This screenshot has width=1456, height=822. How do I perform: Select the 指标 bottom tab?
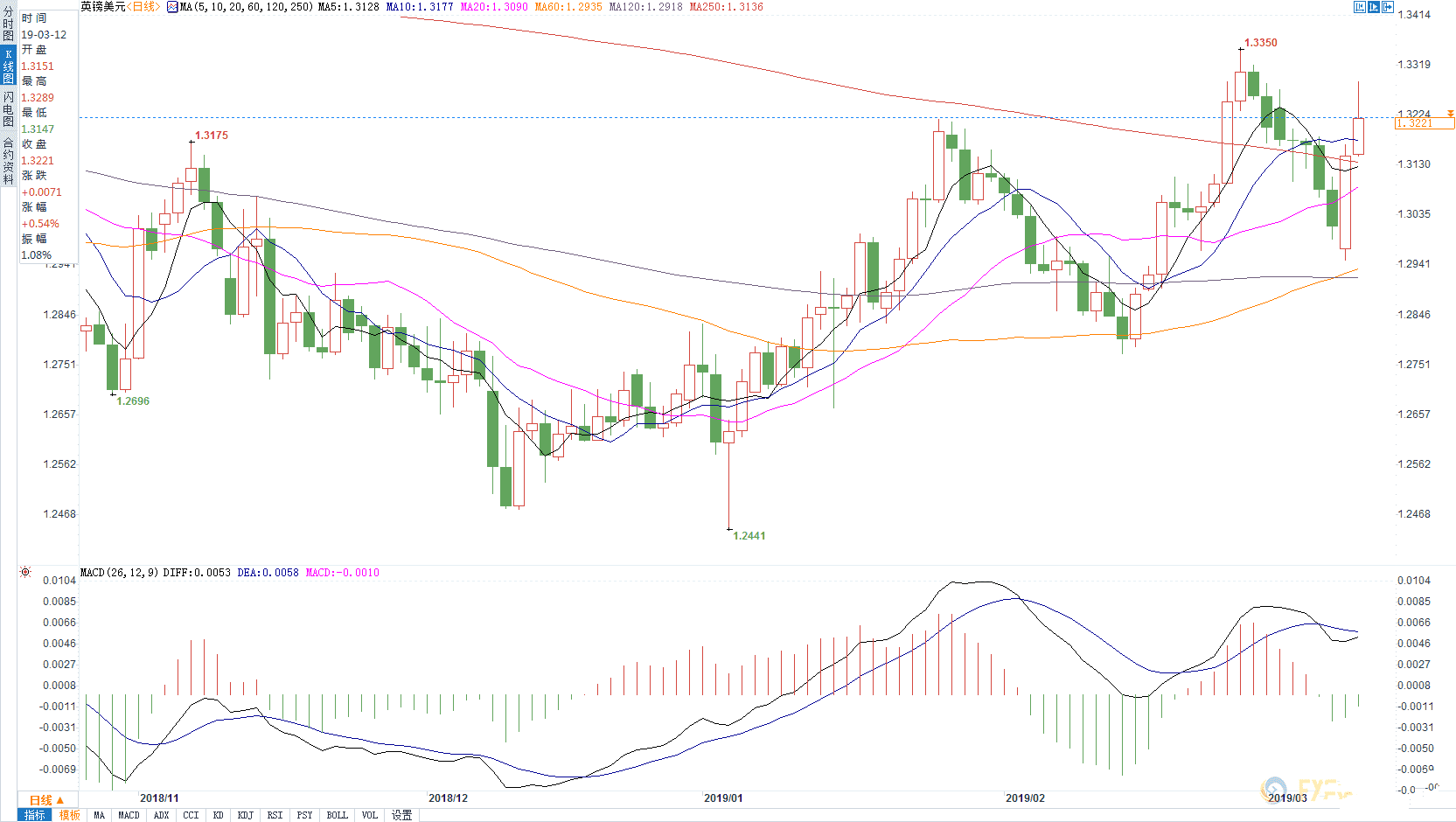point(35,815)
